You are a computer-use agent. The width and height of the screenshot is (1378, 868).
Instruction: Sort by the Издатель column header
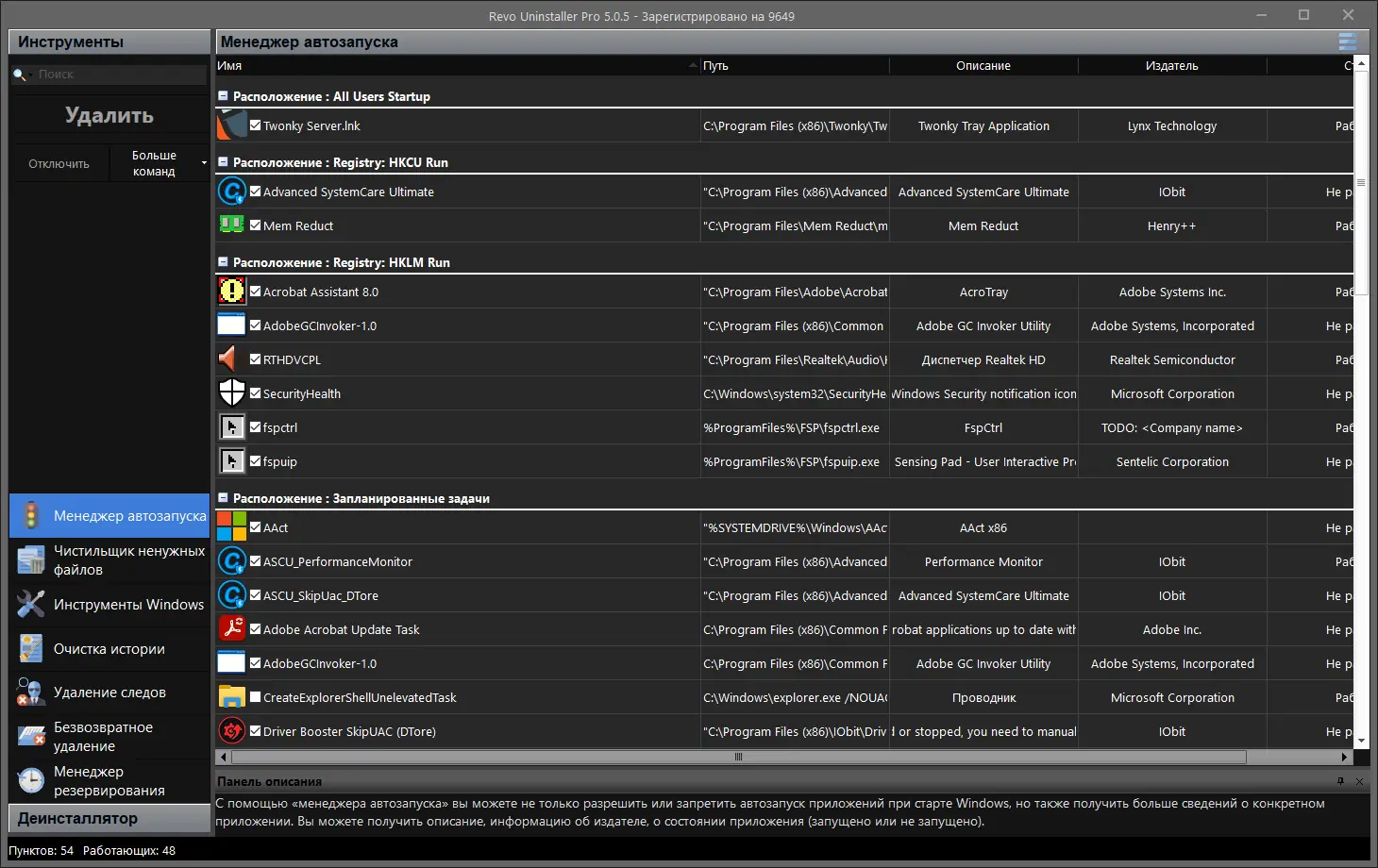tap(1172, 66)
